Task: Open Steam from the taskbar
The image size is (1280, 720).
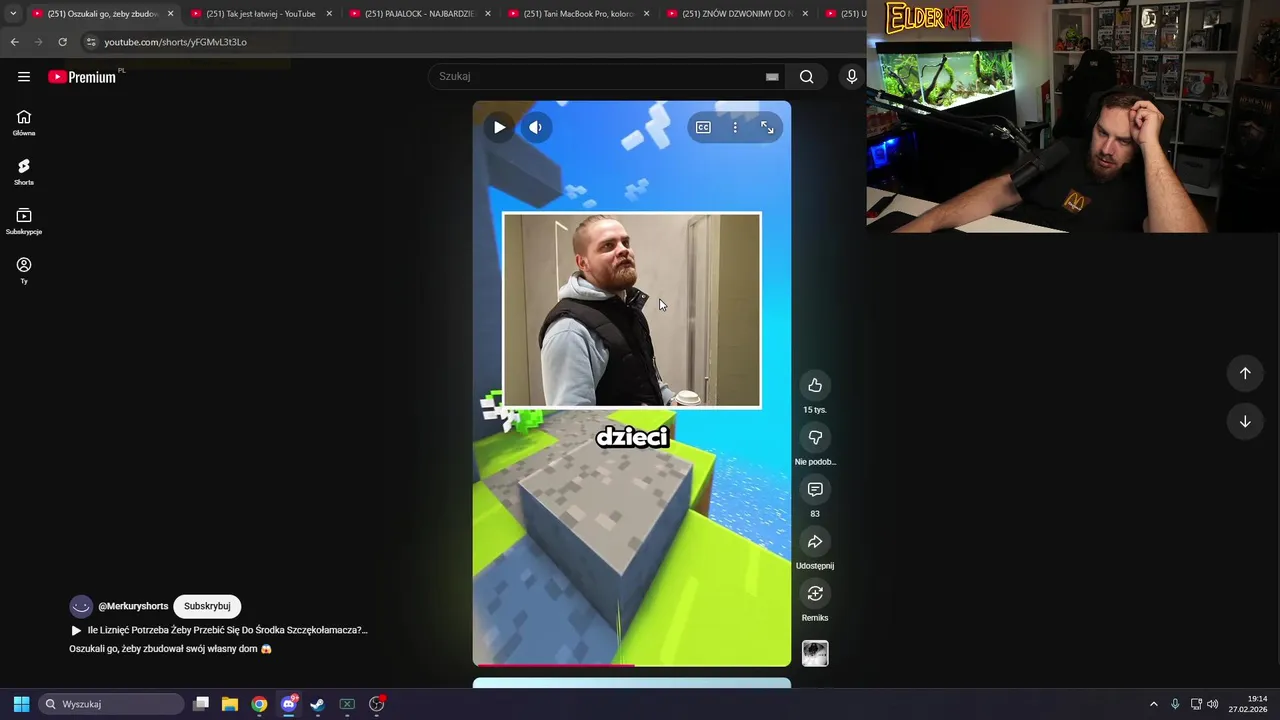Action: [x=318, y=704]
